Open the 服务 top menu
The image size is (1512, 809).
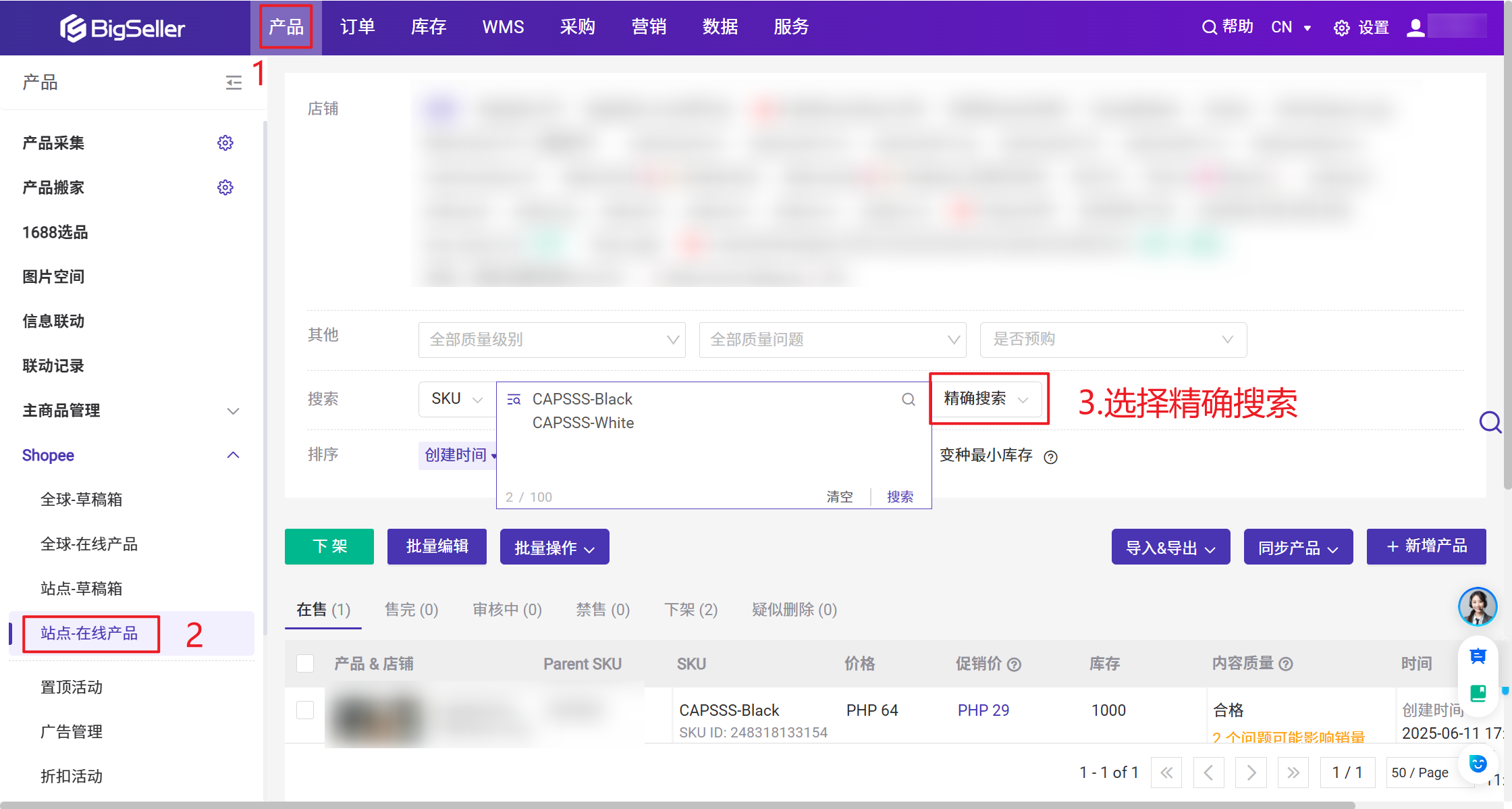(791, 27)
